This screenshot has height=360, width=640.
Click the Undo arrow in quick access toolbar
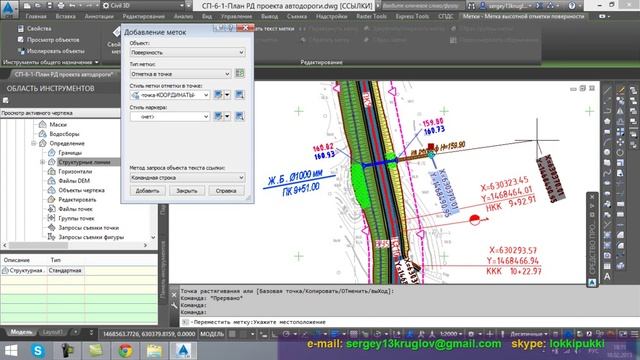[x=73, y=6]
